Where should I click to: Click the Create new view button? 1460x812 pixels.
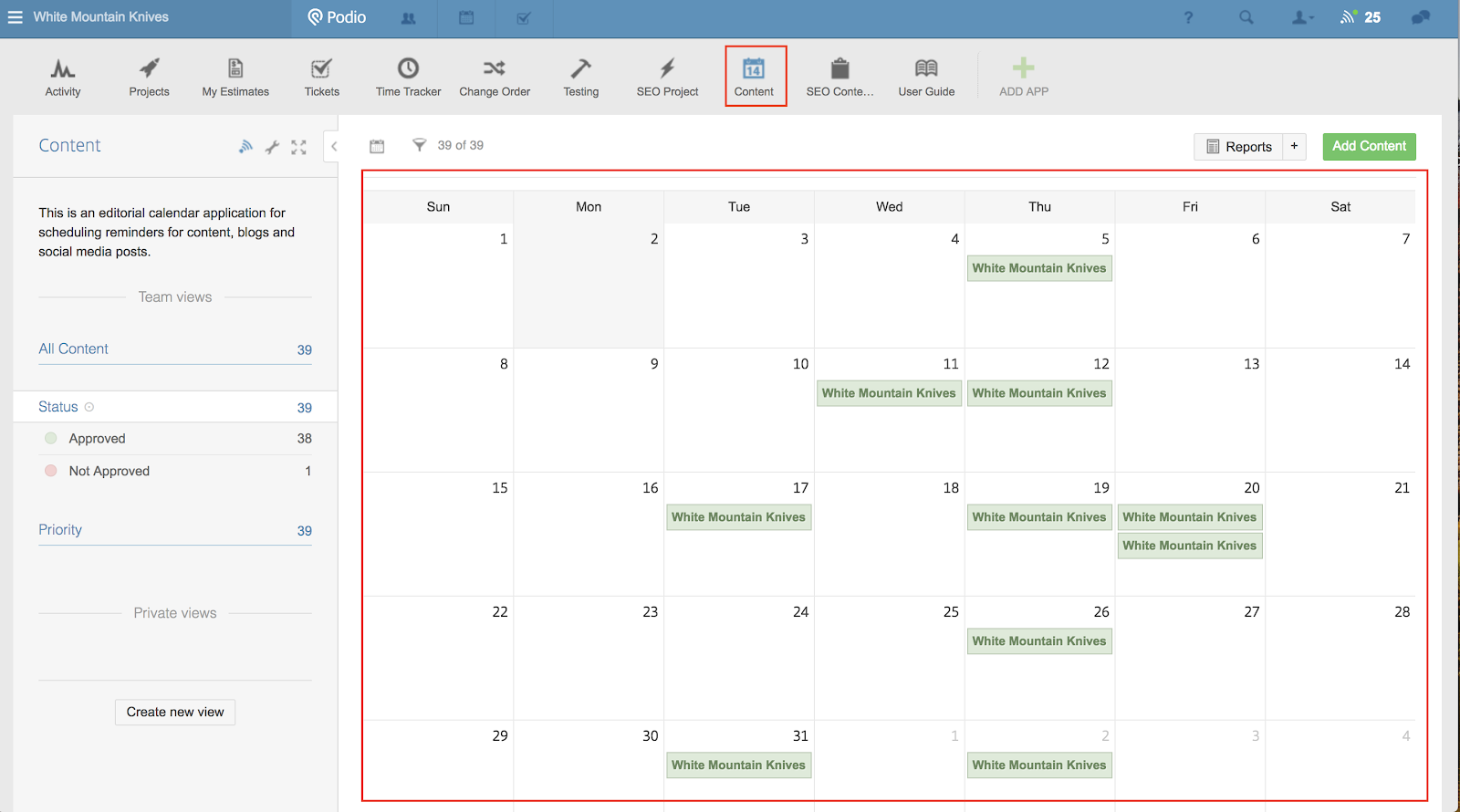pyautogui.click(x=175, y=712)
